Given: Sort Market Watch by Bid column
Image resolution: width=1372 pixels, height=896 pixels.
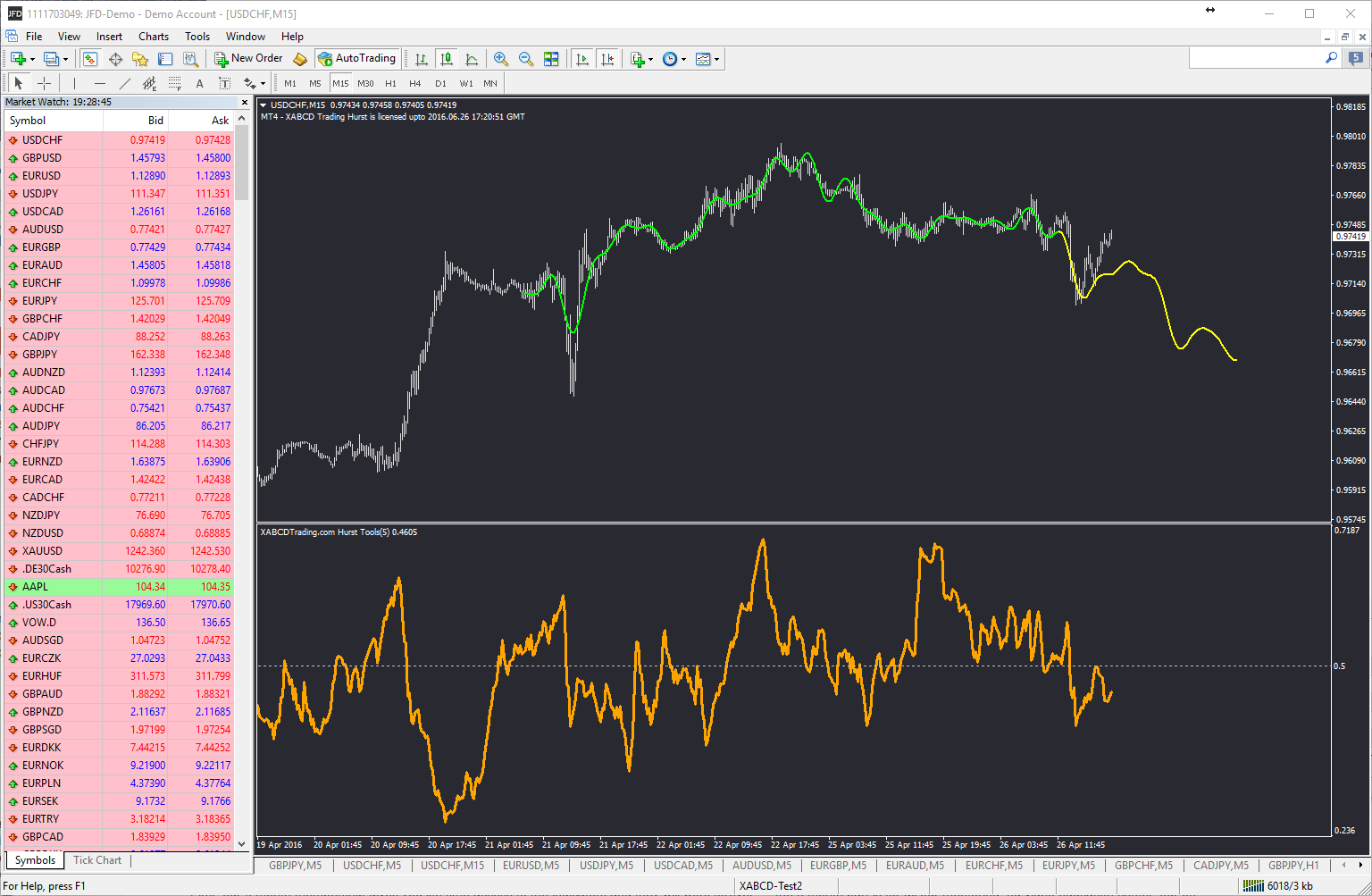Looking at the screenshot, I should click(136, 121).
